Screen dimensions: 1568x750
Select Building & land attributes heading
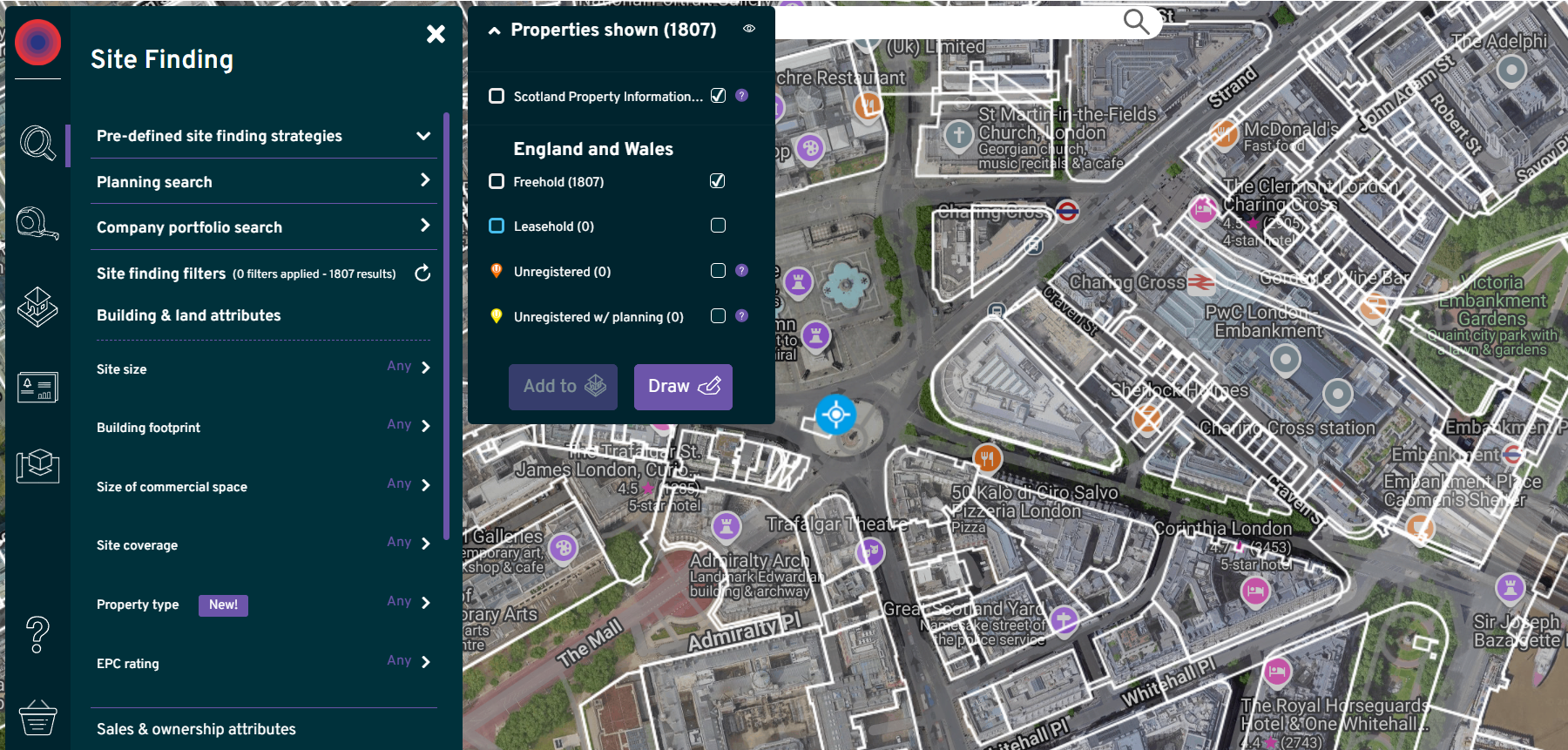189,315
